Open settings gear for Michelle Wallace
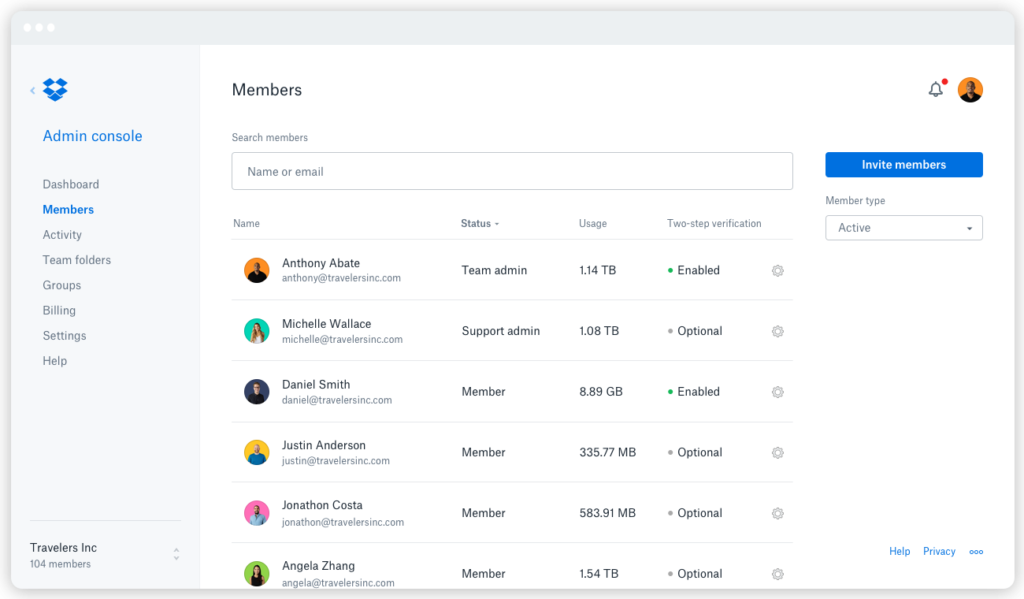 point(777,331)
